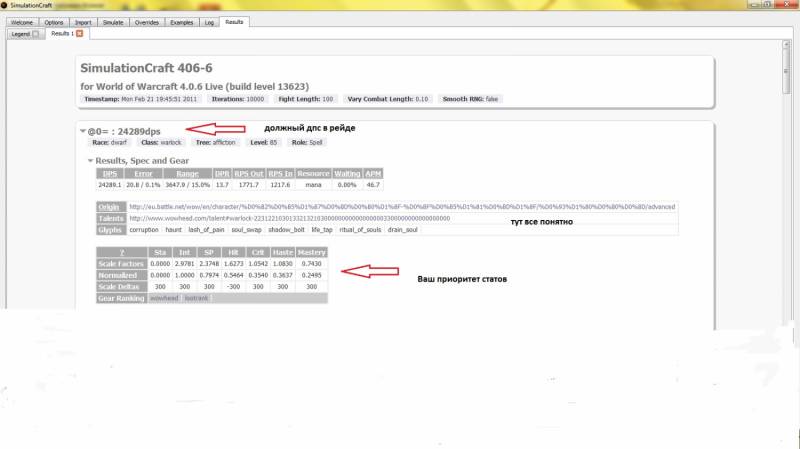
Task: Click the SimulationCraft 406-6 heading
Action: tap(146, 68)
